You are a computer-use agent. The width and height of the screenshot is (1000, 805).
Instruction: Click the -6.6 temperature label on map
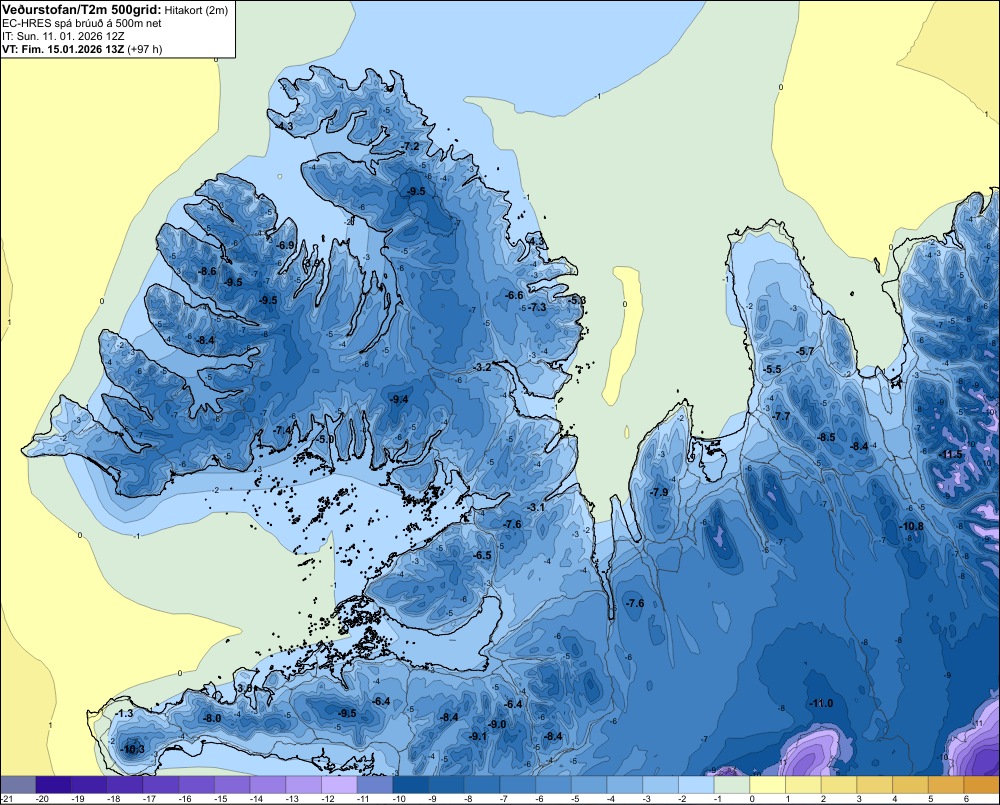514,295
